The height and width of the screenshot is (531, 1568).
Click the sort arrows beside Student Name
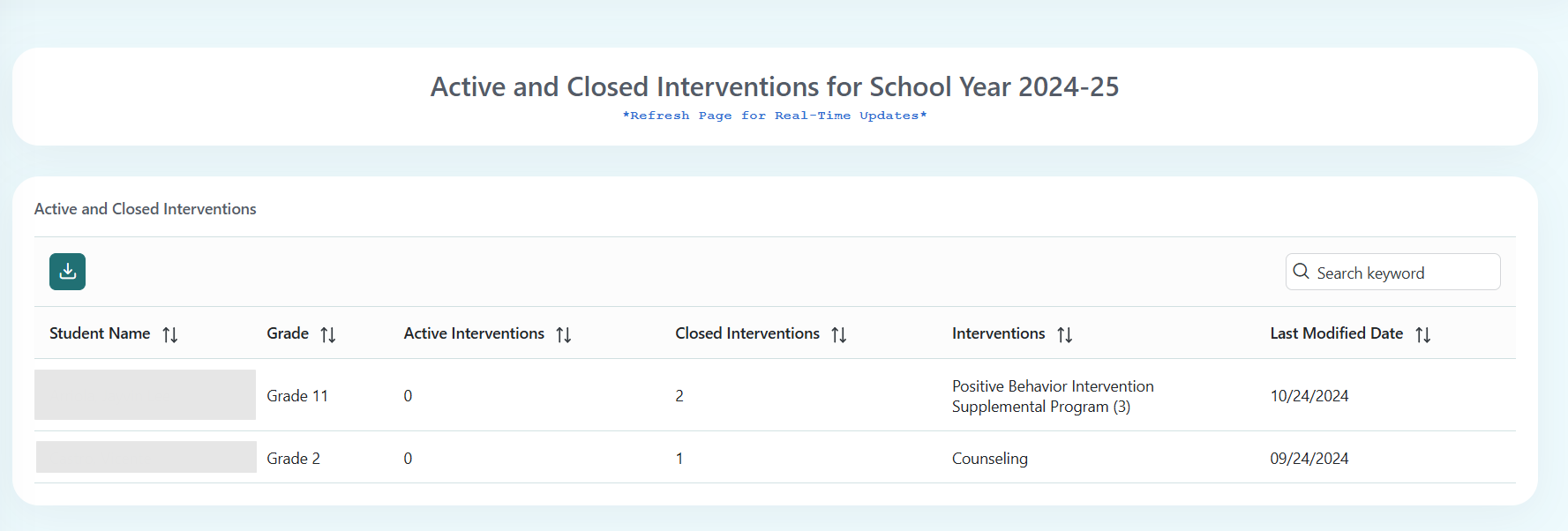(x=170, y=334)
